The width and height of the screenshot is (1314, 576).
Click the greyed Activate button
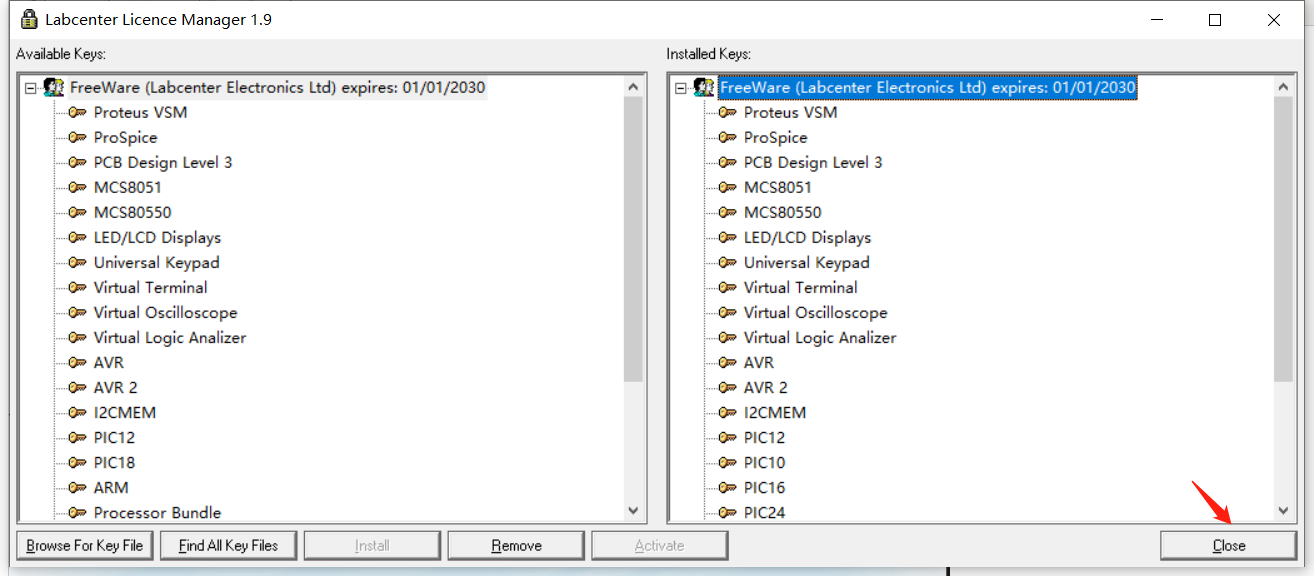pos(660,545)
